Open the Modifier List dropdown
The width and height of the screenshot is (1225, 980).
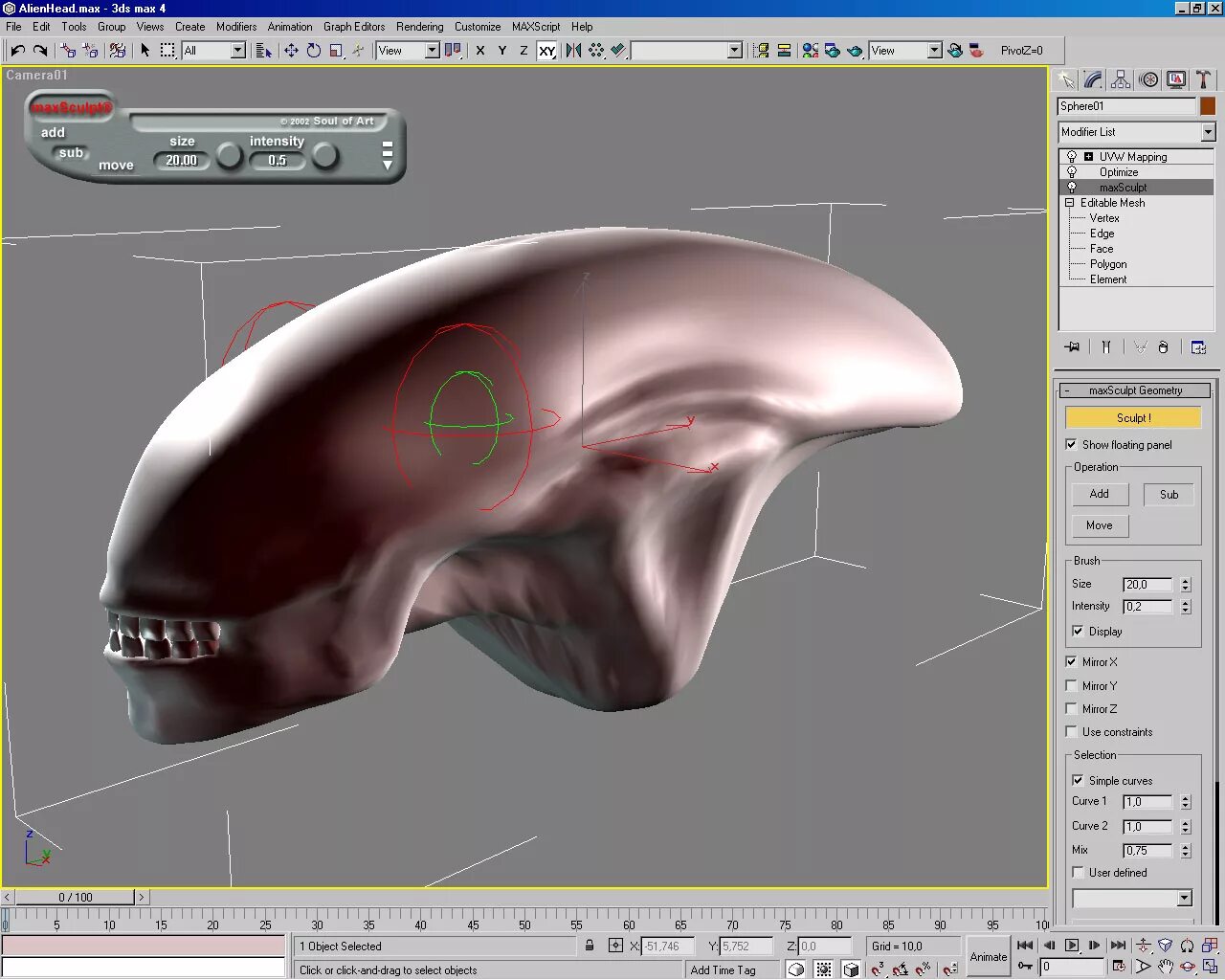click(x=1136, y=132)
